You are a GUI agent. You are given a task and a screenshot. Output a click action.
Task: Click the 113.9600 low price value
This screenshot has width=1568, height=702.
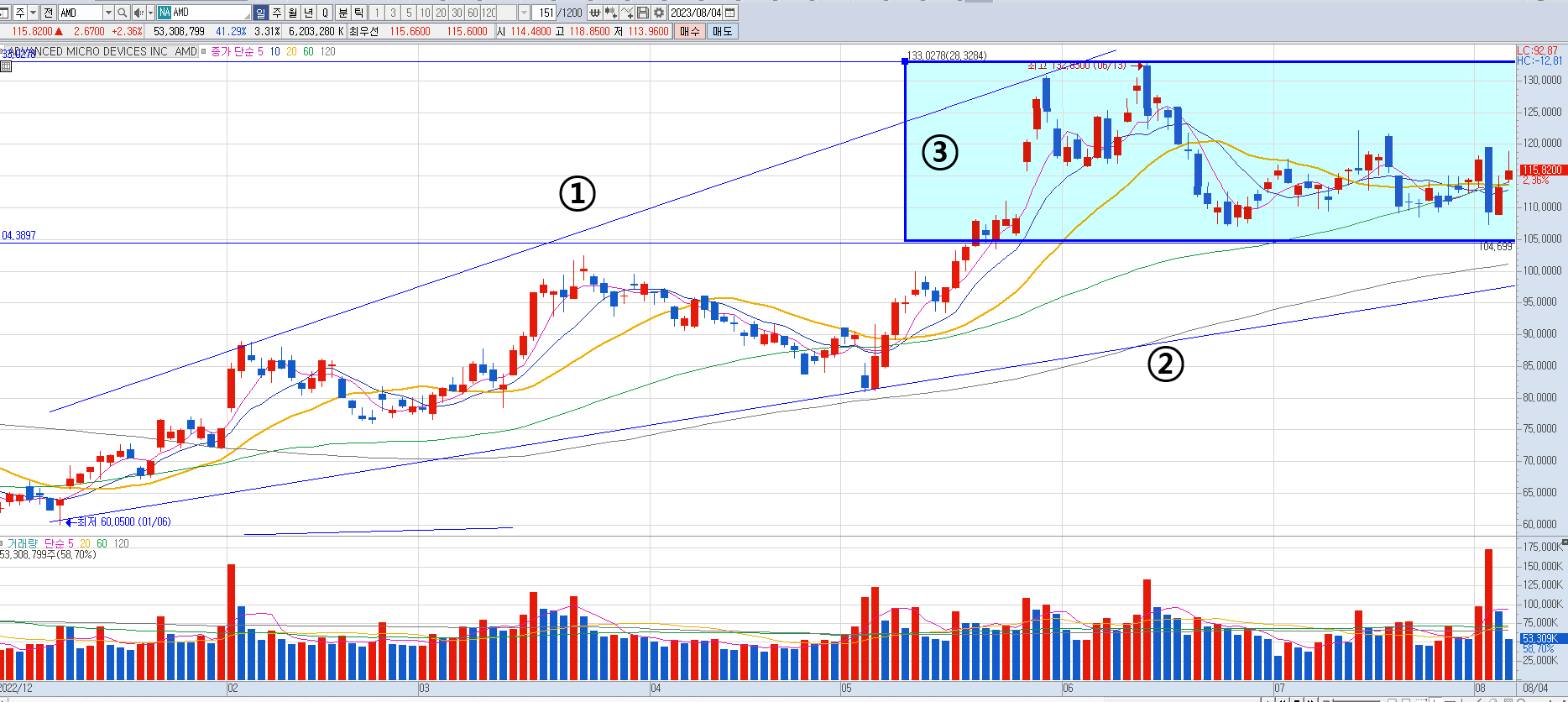[648, 31]
